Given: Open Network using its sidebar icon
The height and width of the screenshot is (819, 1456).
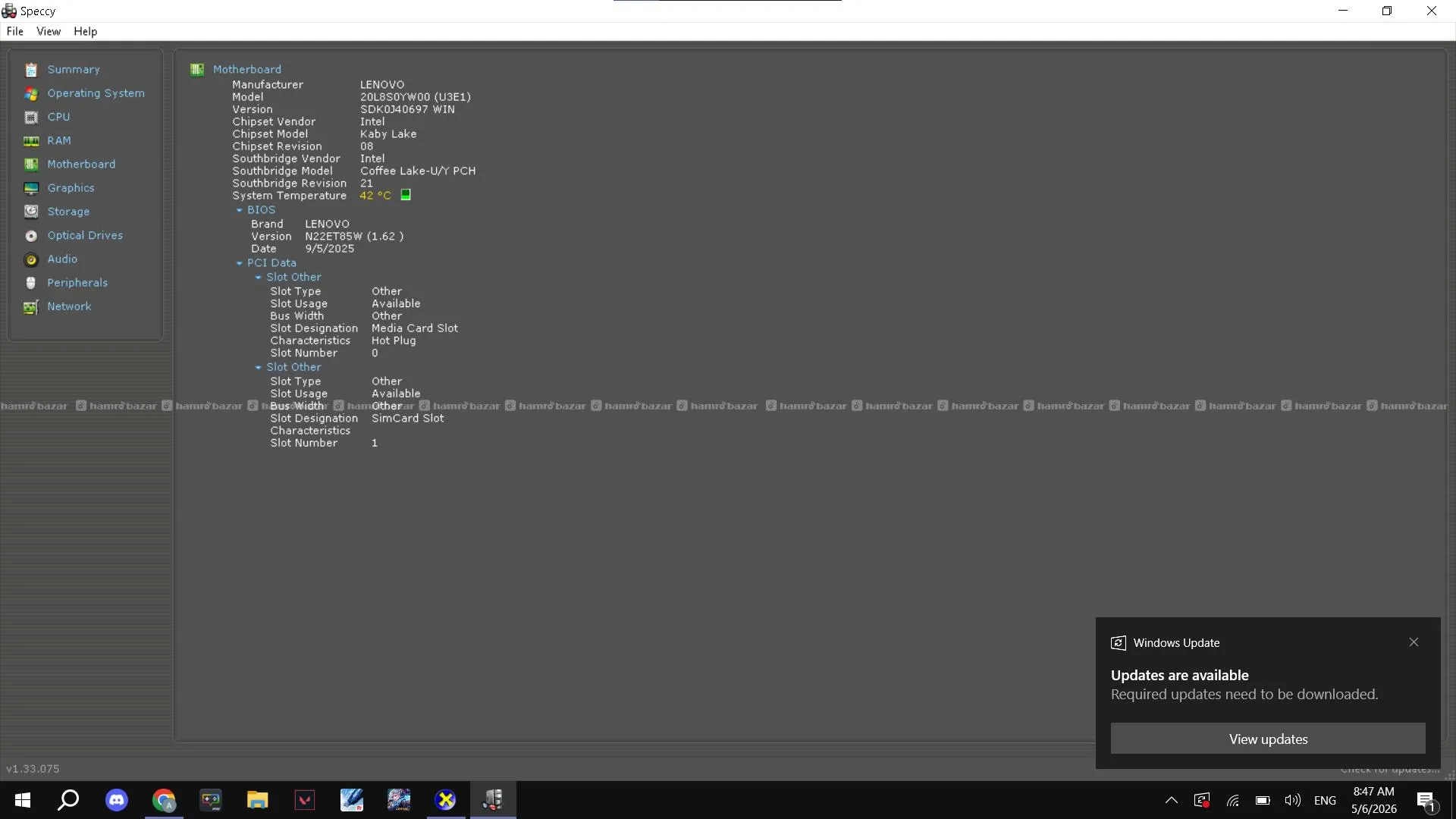Looking at the screenshot, I should [x=31, y=306].
